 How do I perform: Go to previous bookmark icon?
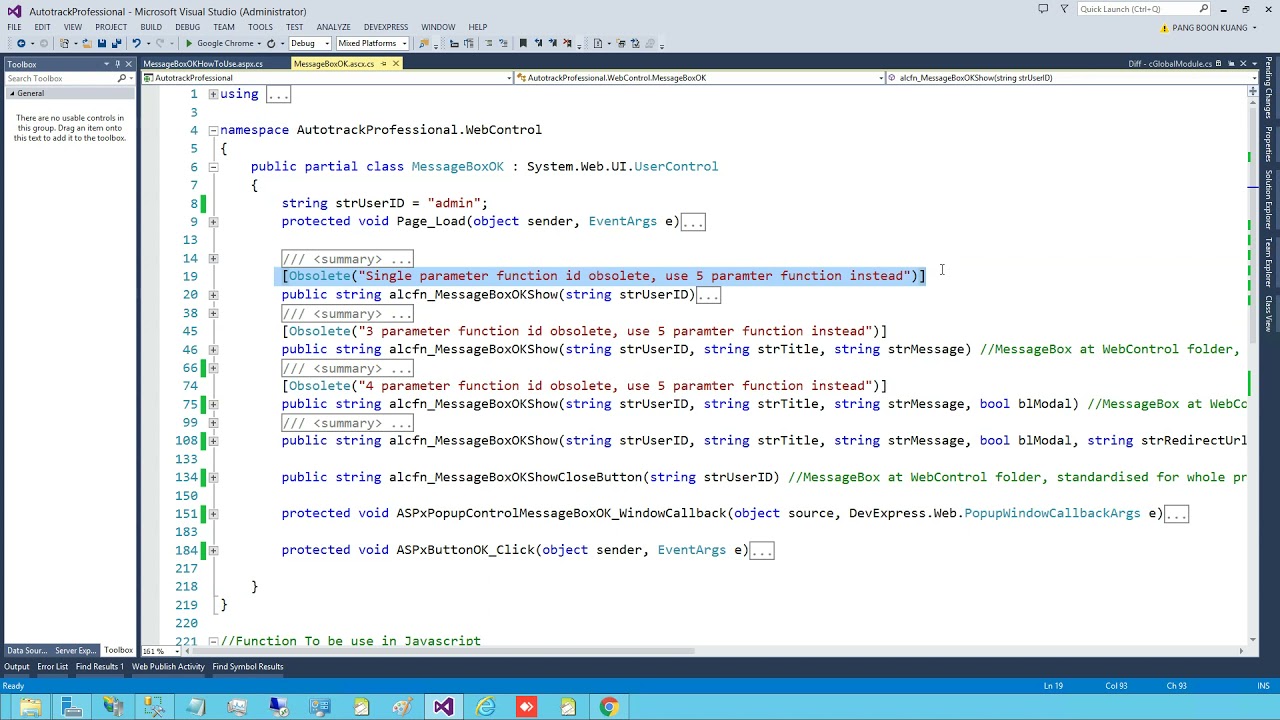click(x=538, y=43)
